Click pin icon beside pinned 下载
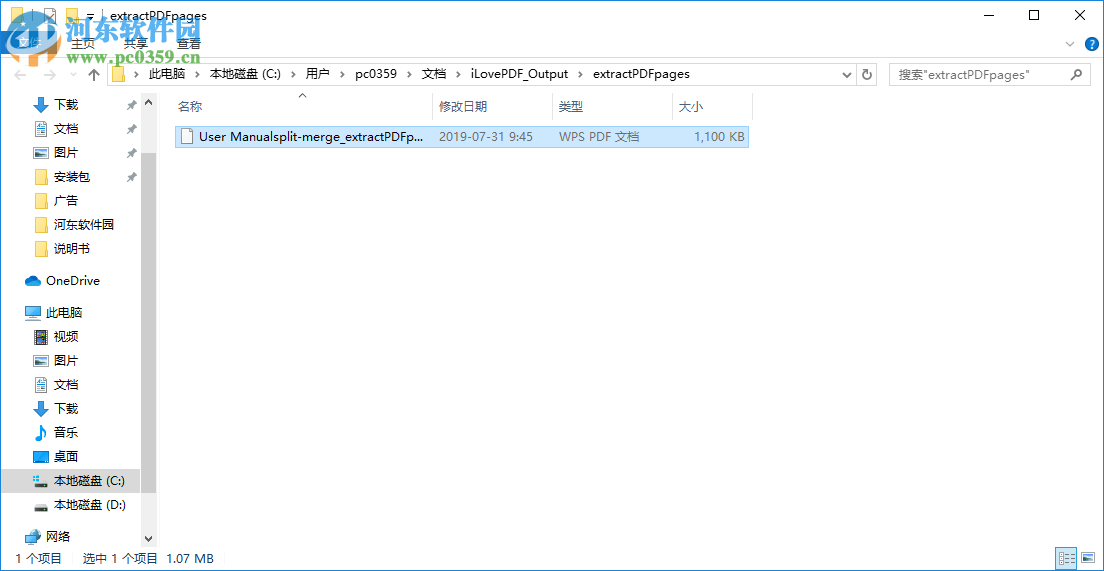Screen dimensions: 1104x571 131,105
